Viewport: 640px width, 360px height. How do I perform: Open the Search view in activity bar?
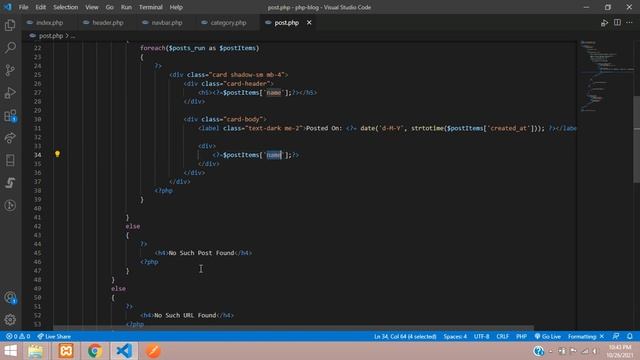pyautogui.click(x=10, y=47)
